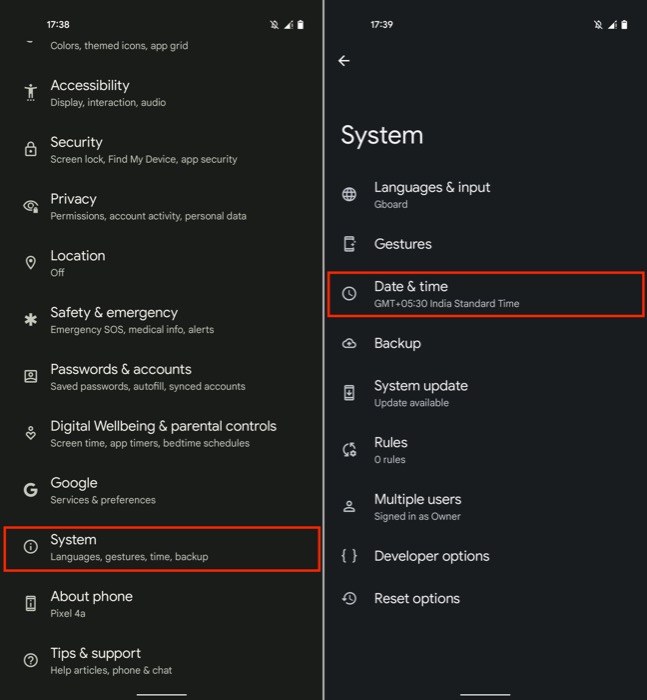Open the Rules option
The height and width of the screenshot is (700, 647).
[486, 450]
